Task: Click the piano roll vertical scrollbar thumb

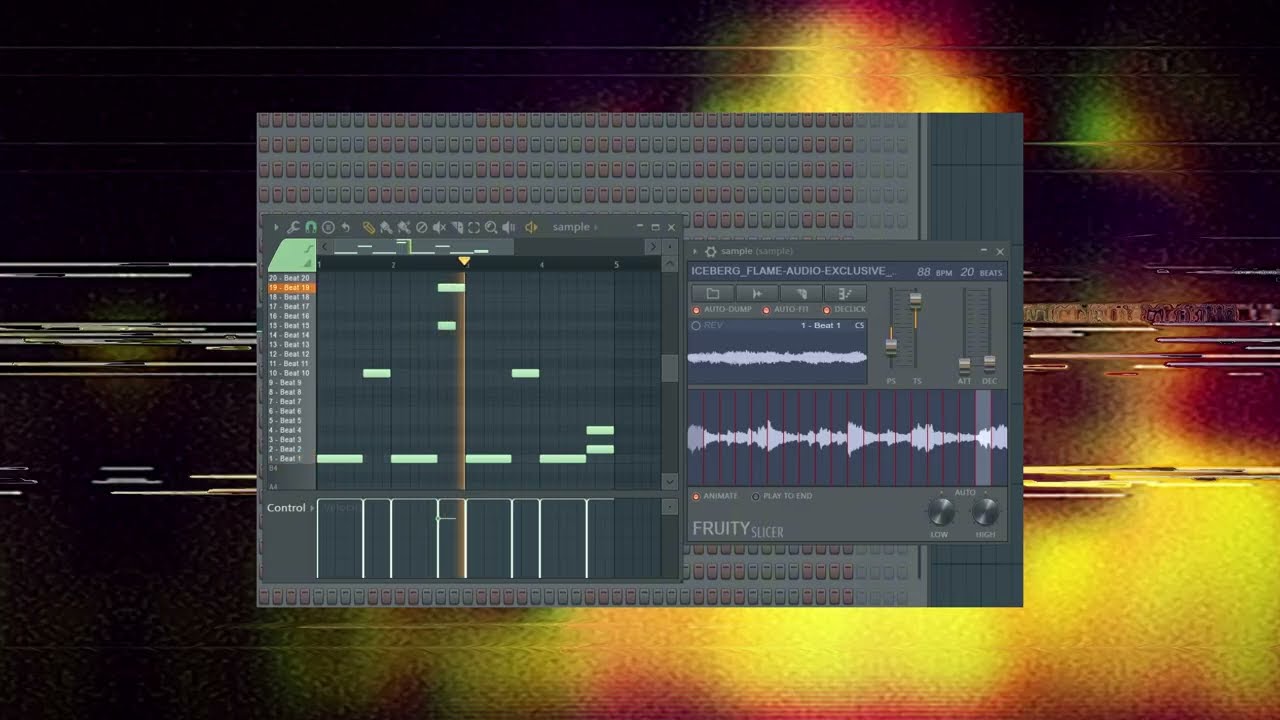Action: pos(669,367)
